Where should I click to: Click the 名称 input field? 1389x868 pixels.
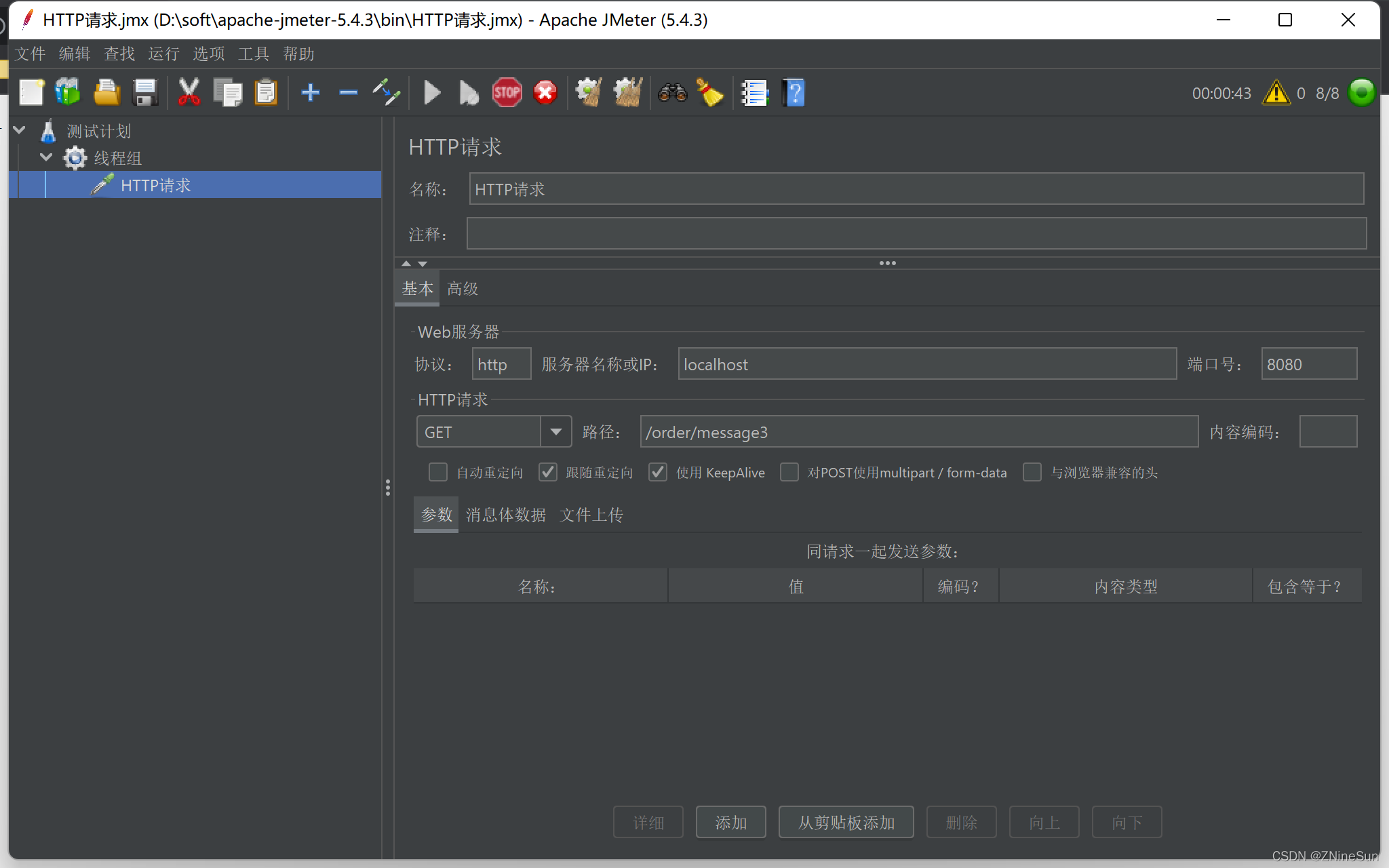coord(916,189)
